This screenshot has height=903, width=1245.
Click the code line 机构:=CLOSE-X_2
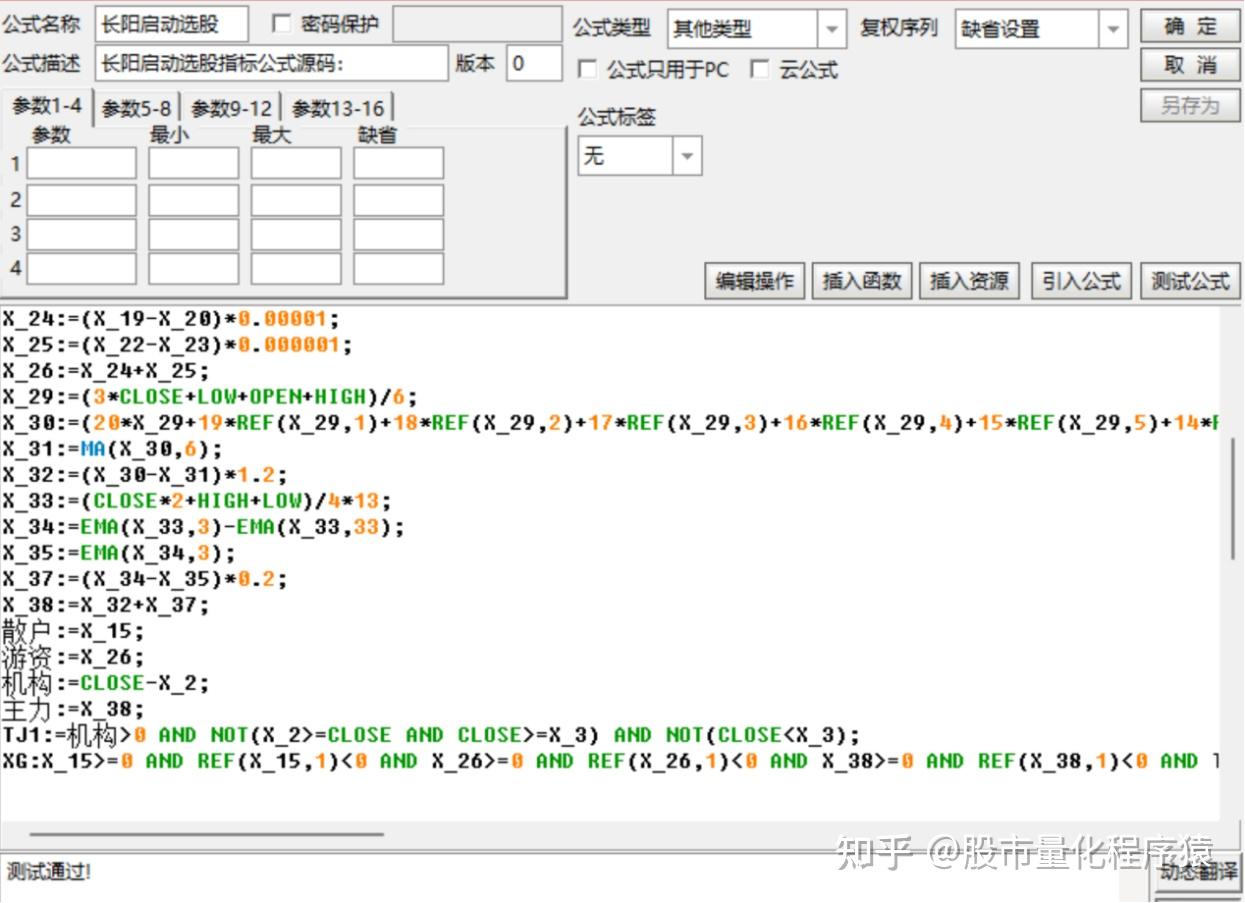point(106,683)
